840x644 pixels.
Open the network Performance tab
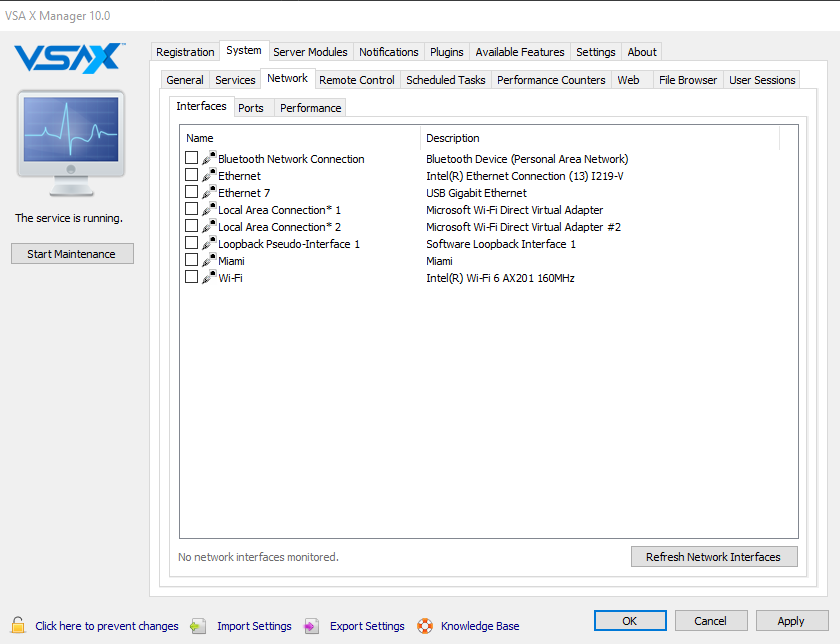310,108
